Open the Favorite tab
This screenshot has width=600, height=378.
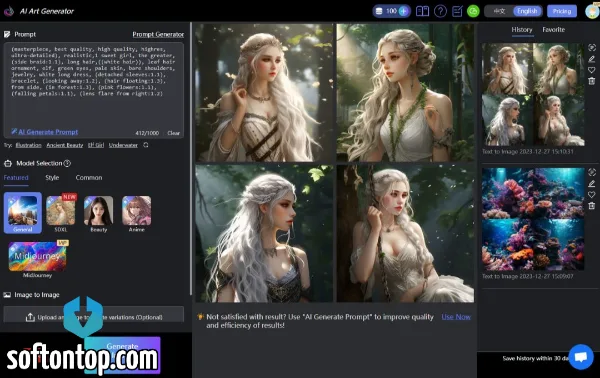click(553, 29)
